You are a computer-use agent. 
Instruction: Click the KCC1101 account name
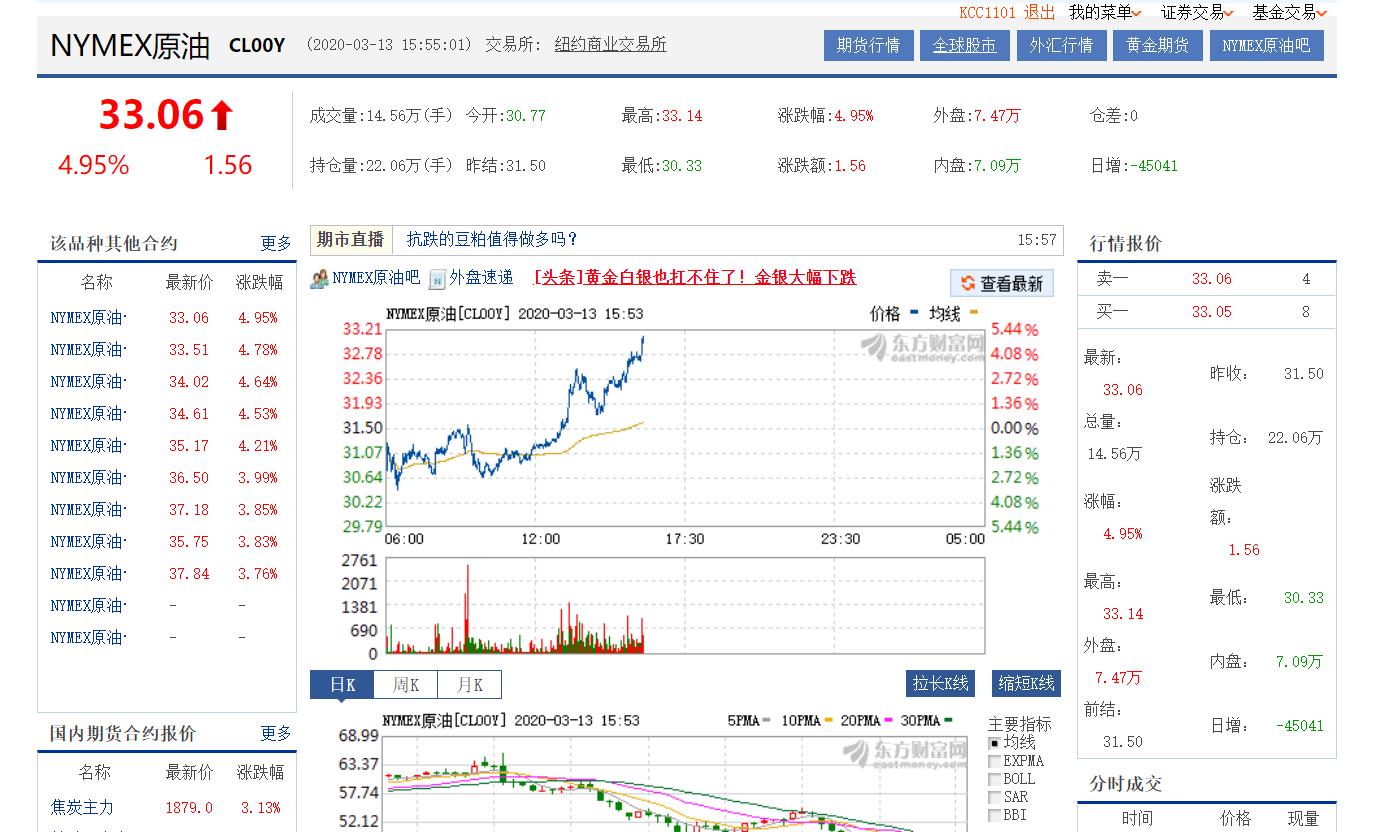tap(987, 12)
